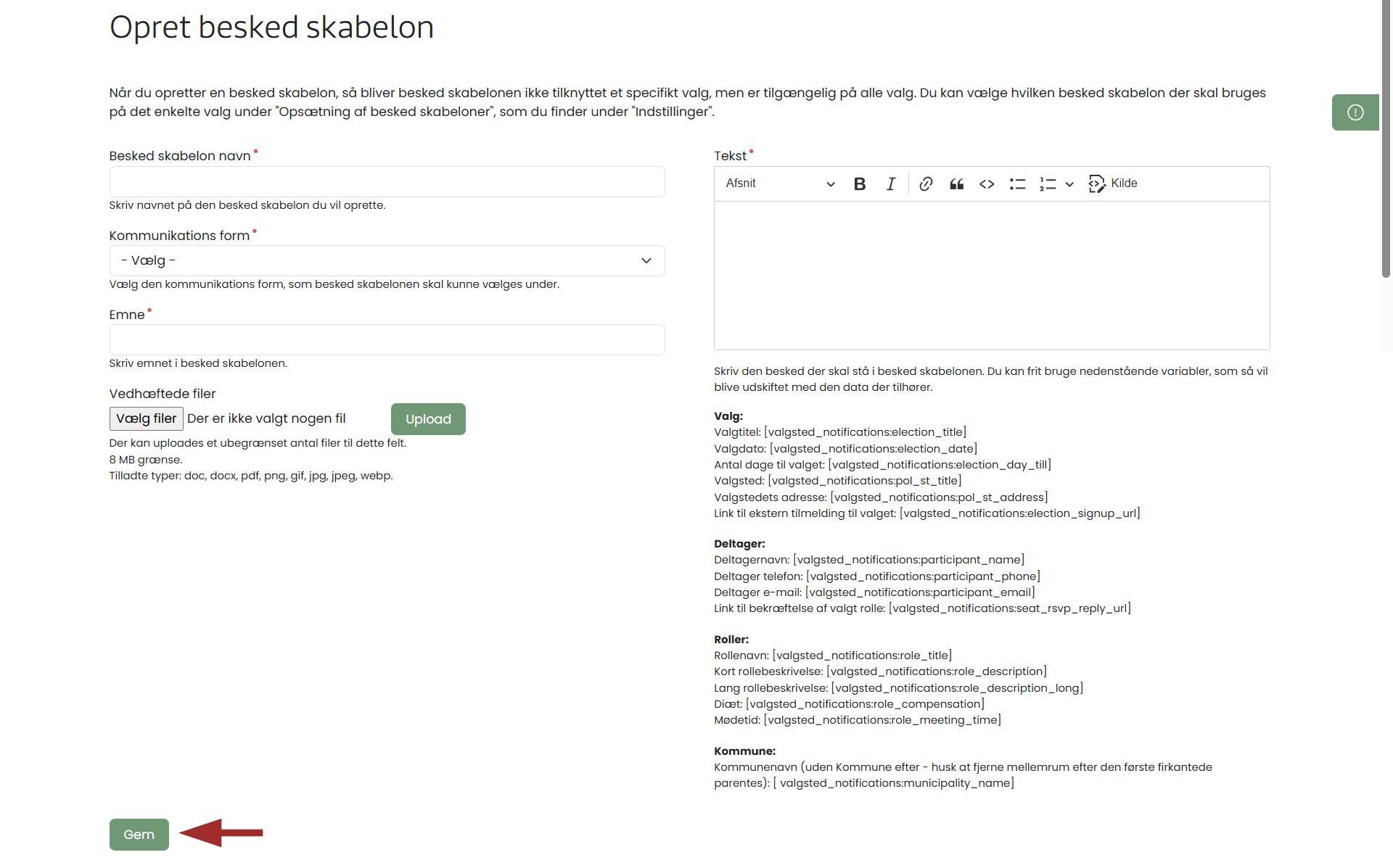Open the Kommunikations form dropdown
The width and height of the screenshot is (1393, 868).
pos(387,260)
